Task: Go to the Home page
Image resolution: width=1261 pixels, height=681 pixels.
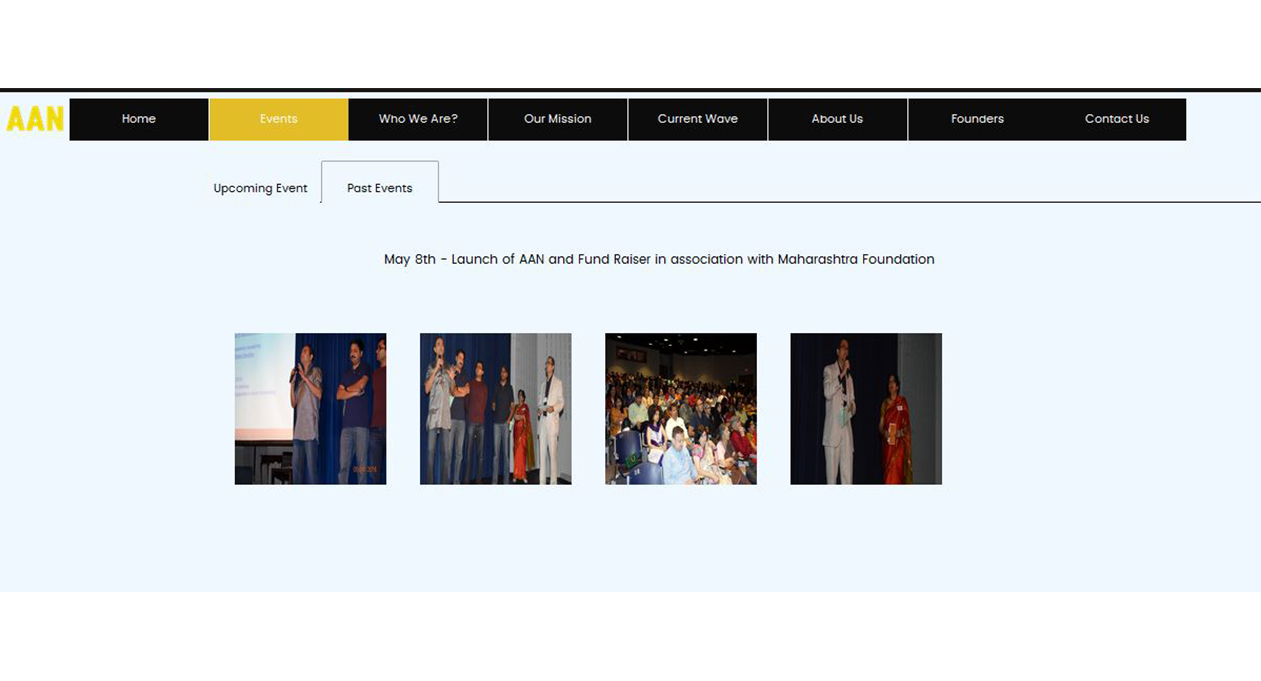Action: click(139, 119)
